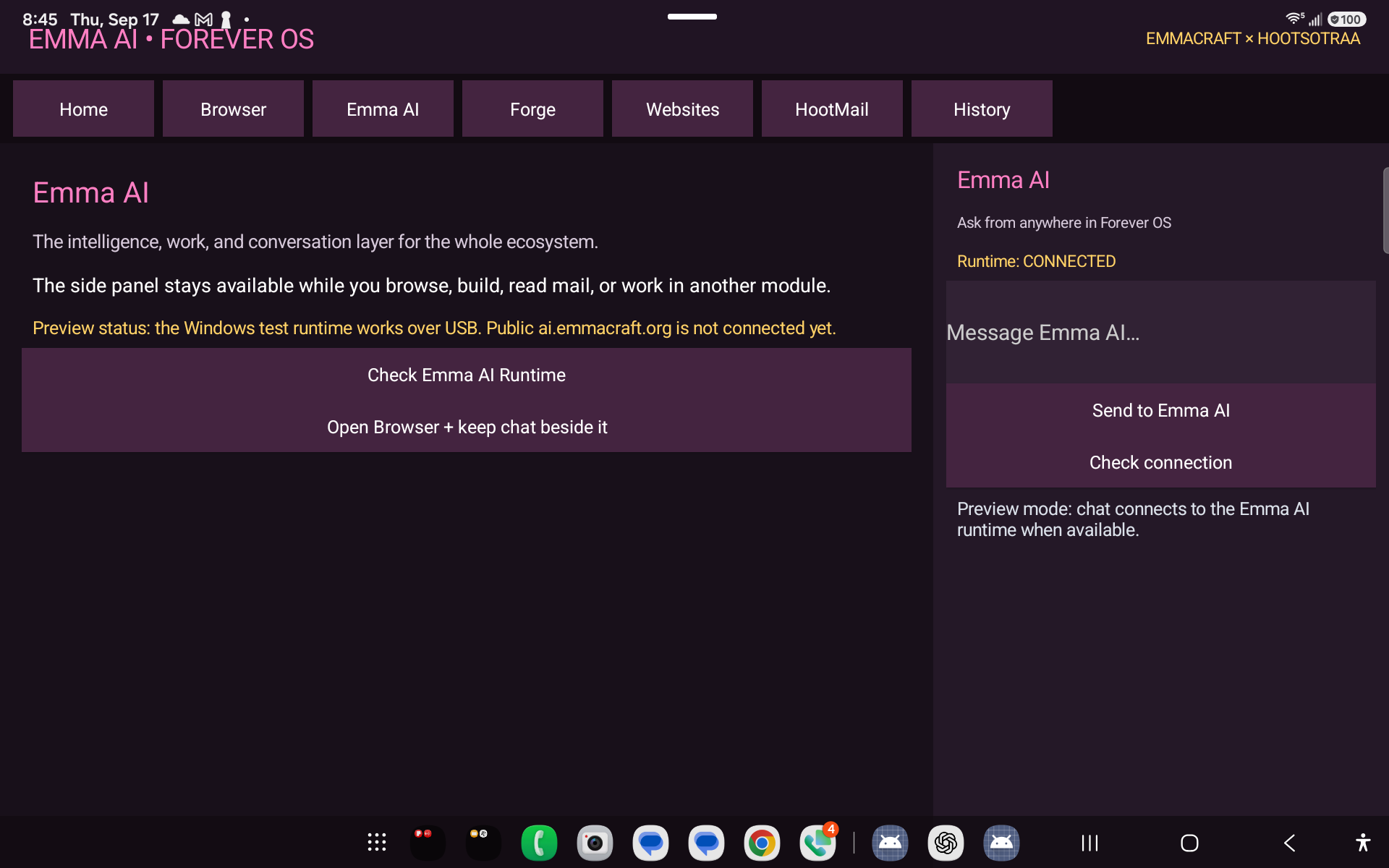Click the side panel Emma AI heading
The height and width of the screenshot is (868, 1389).
[1003, 179]
